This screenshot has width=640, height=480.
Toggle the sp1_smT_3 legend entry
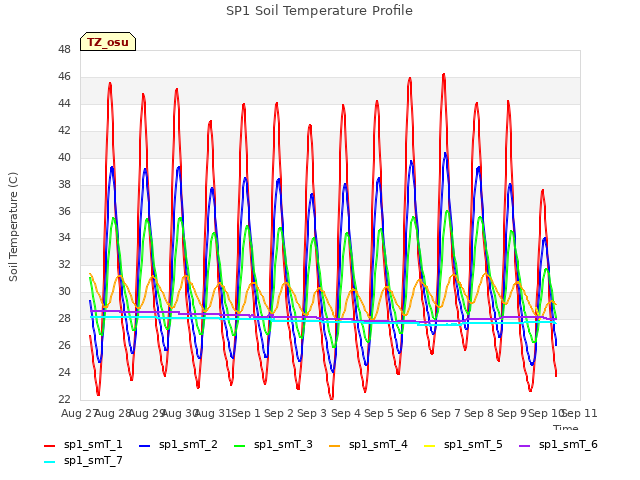[x=273, y=444]
